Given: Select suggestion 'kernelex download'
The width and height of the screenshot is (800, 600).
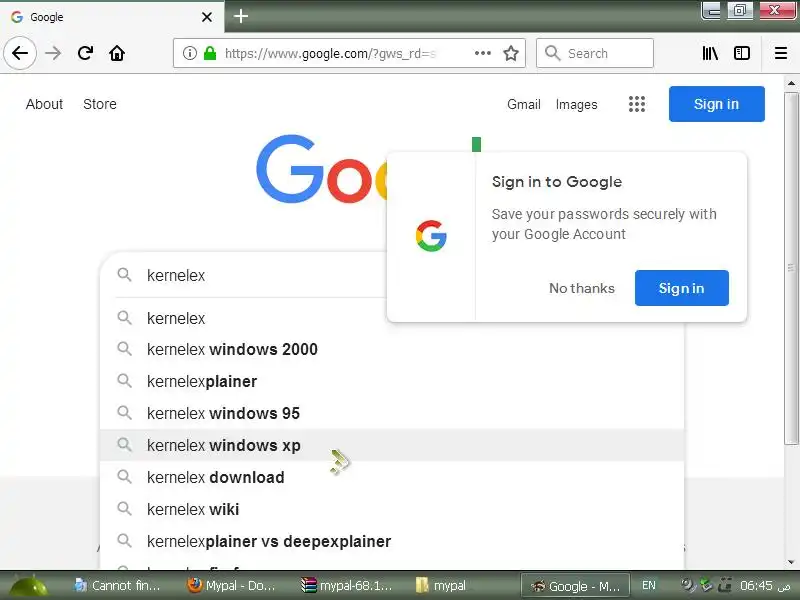Looking at the screenshot, I should [x=392, y=477].
